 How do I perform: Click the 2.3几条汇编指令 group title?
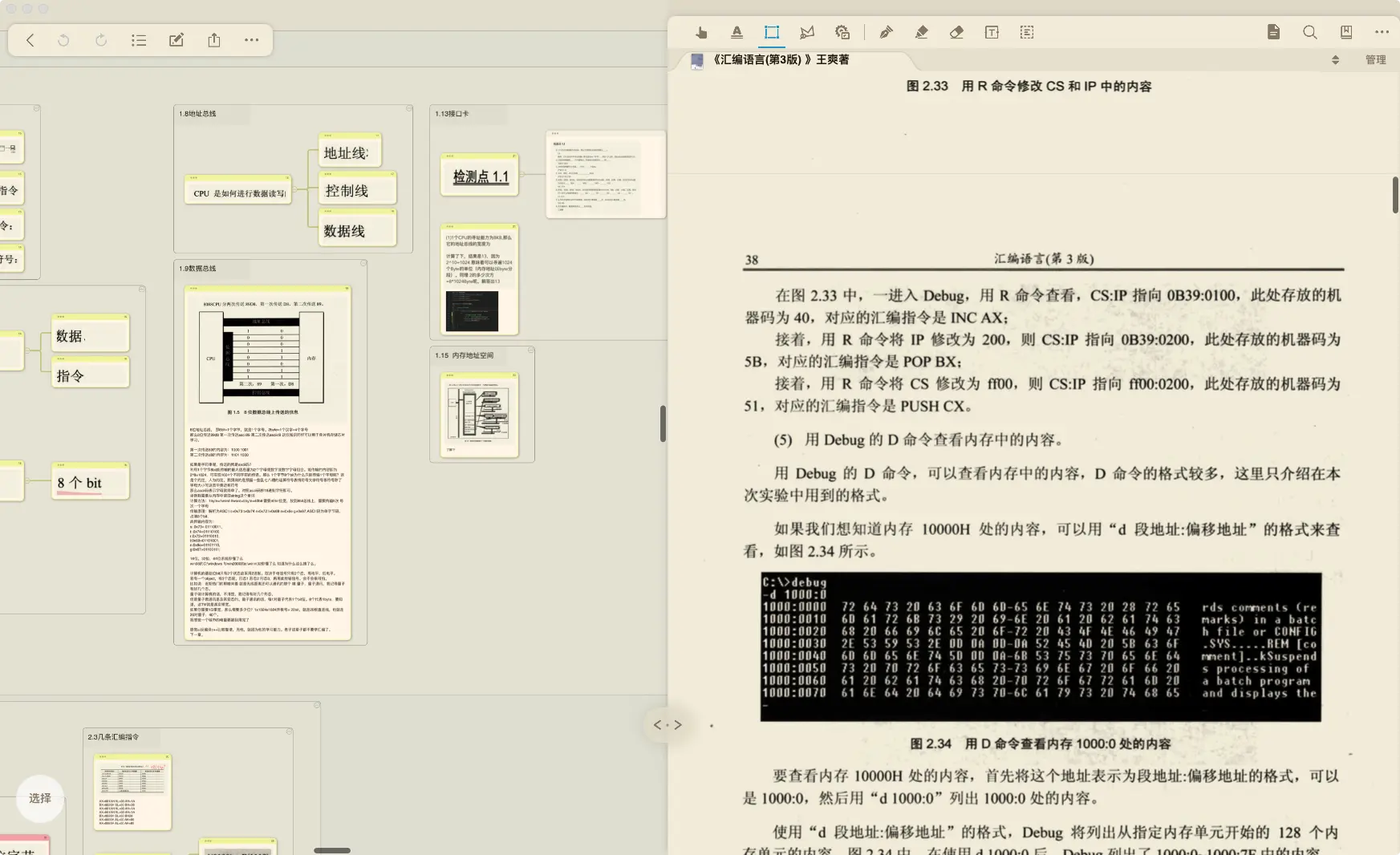[x=113, y=736]
